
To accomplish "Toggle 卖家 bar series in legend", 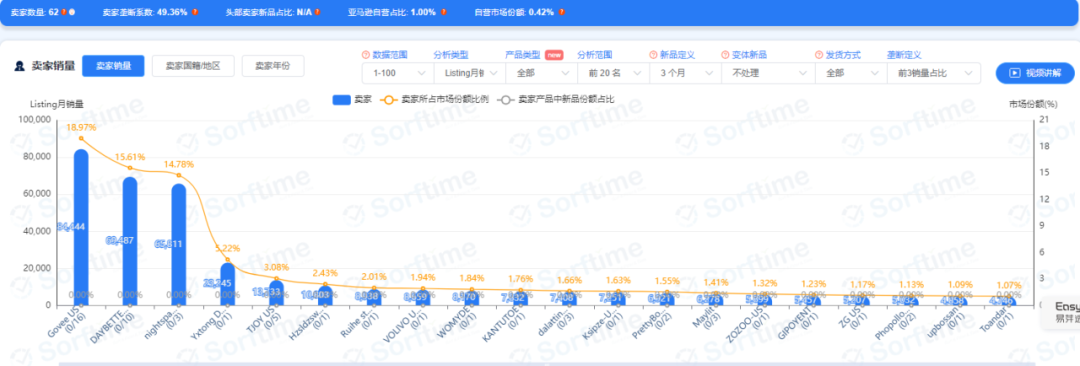I will point(352,99).
